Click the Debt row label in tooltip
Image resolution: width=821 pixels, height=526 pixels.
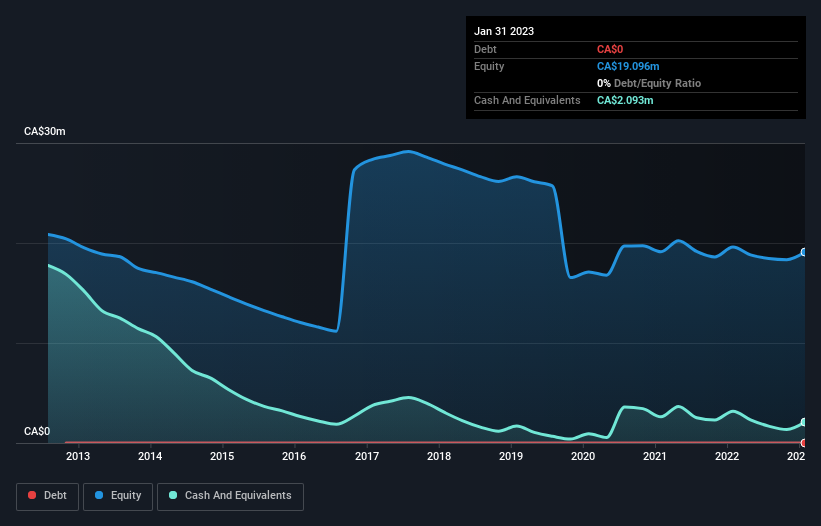tap(485, 49)
